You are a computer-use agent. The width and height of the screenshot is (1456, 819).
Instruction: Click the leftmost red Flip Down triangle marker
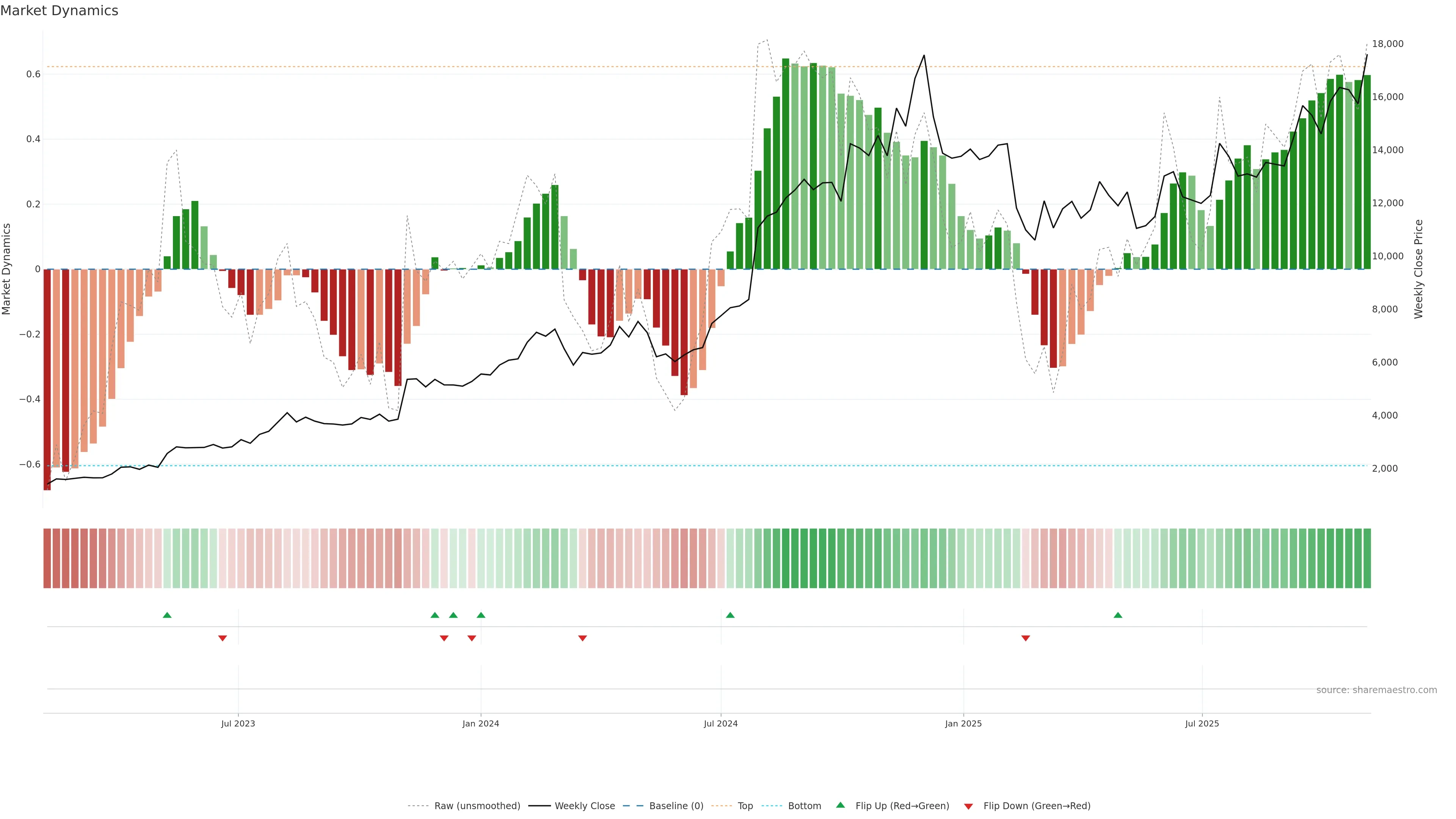tap(222, 638)
